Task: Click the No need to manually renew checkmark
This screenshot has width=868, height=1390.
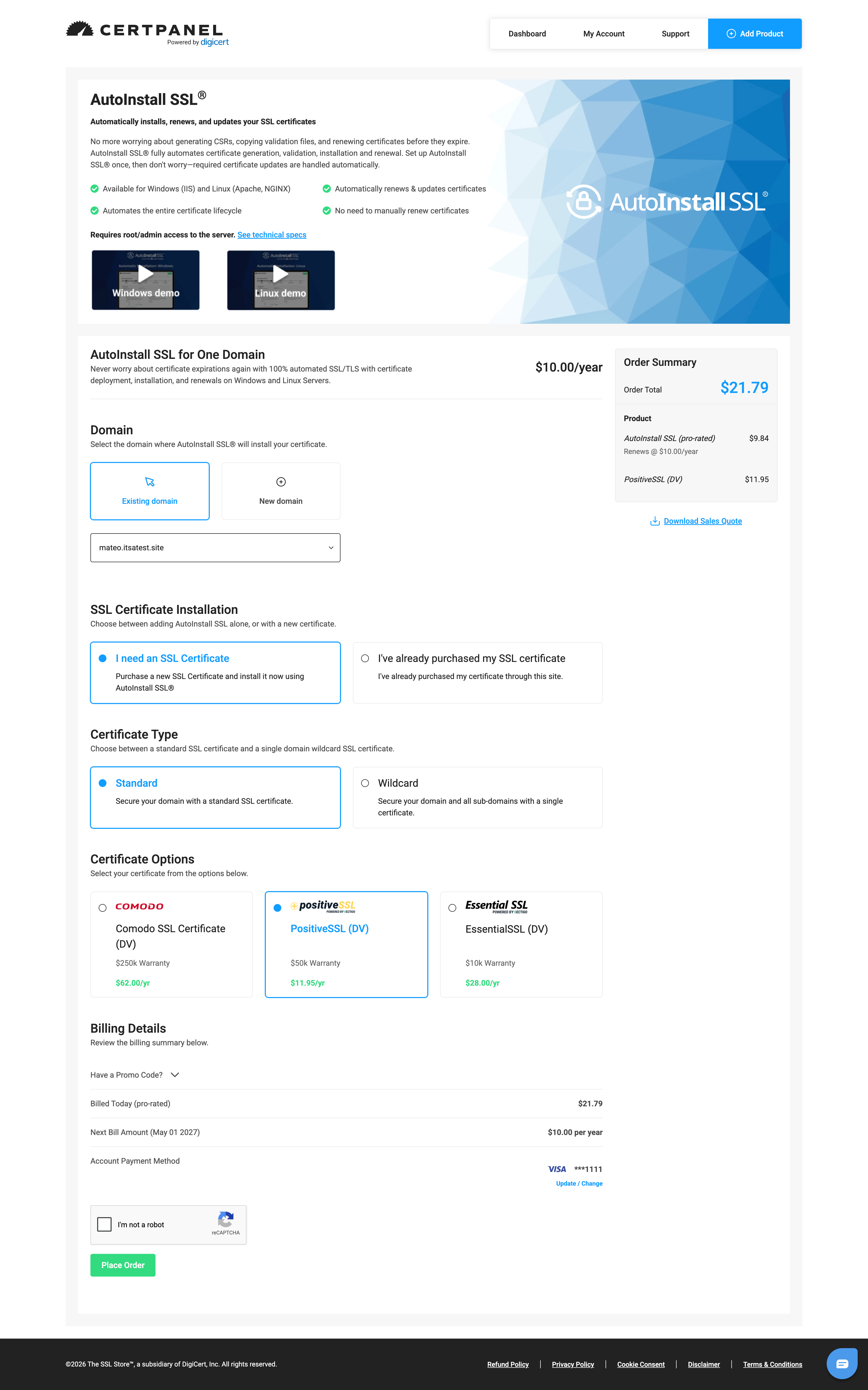Action: (x=327, y=211)
